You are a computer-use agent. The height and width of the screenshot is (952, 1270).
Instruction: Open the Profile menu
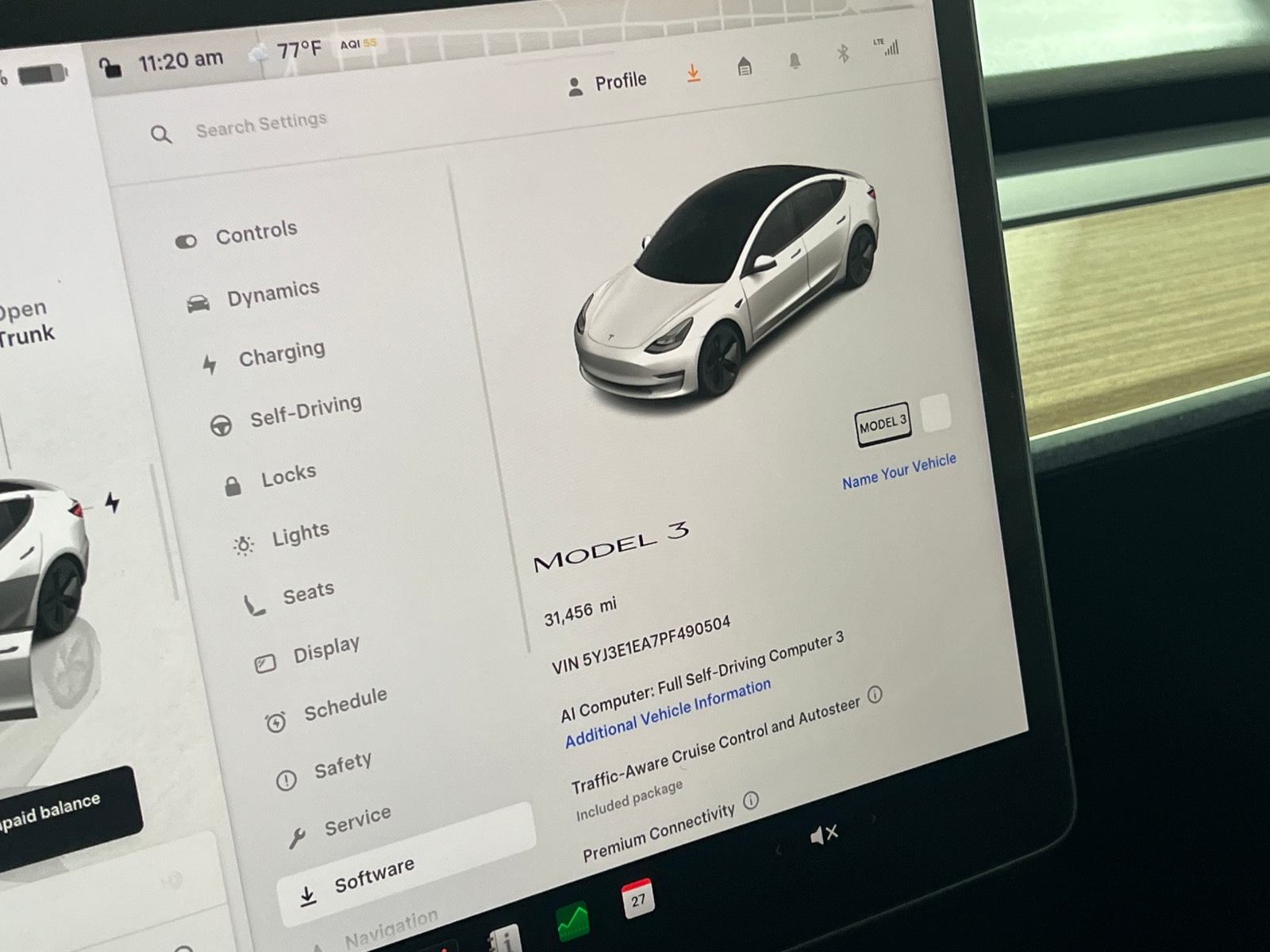point(607,83)
